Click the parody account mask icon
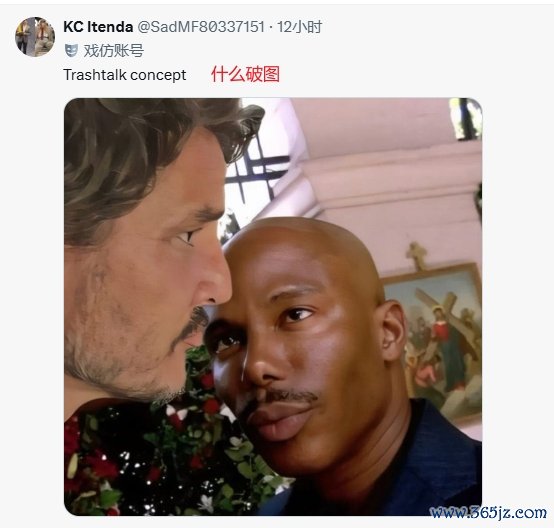This screenshot has height=528, width=554. 71,51
